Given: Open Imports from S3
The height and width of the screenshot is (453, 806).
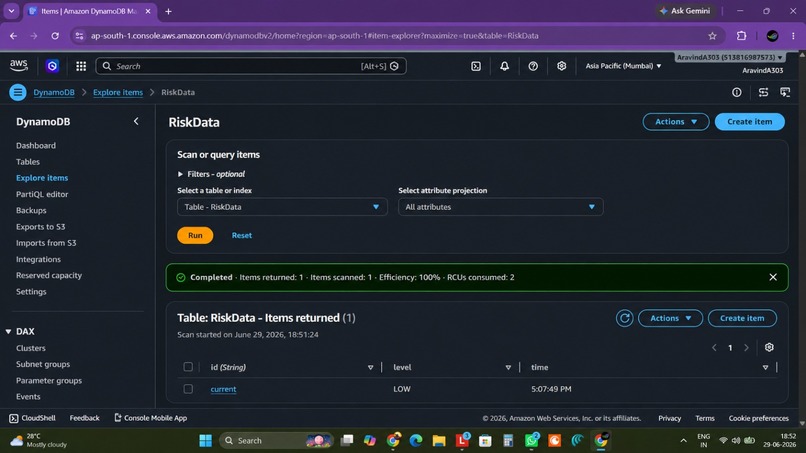Looking at the screenshot, I should pos(46,243).
